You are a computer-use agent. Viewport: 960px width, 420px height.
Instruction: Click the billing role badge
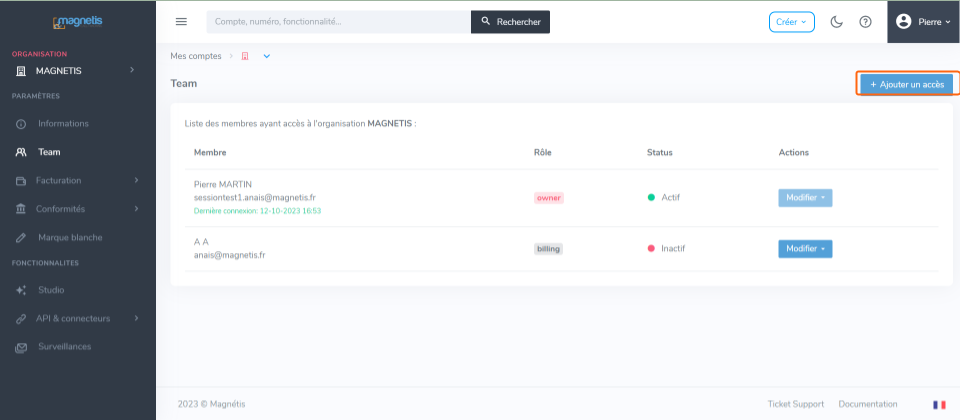coord(548,249)
